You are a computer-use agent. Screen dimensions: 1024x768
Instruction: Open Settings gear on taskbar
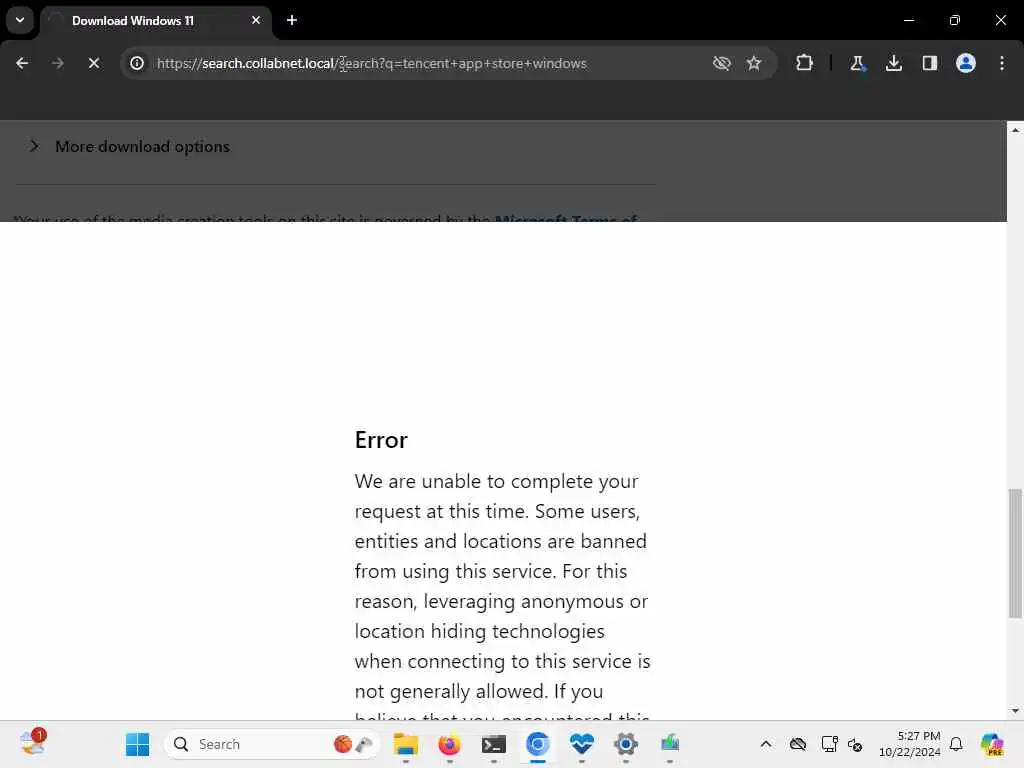tap(625, 744)
